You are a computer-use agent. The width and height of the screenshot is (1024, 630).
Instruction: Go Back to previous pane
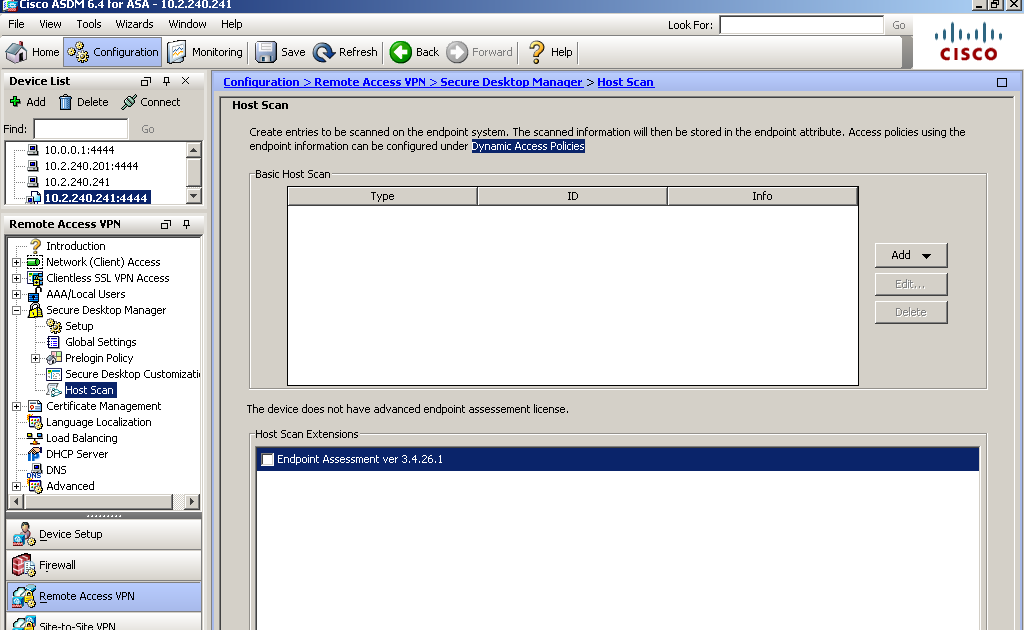(415, 52)
